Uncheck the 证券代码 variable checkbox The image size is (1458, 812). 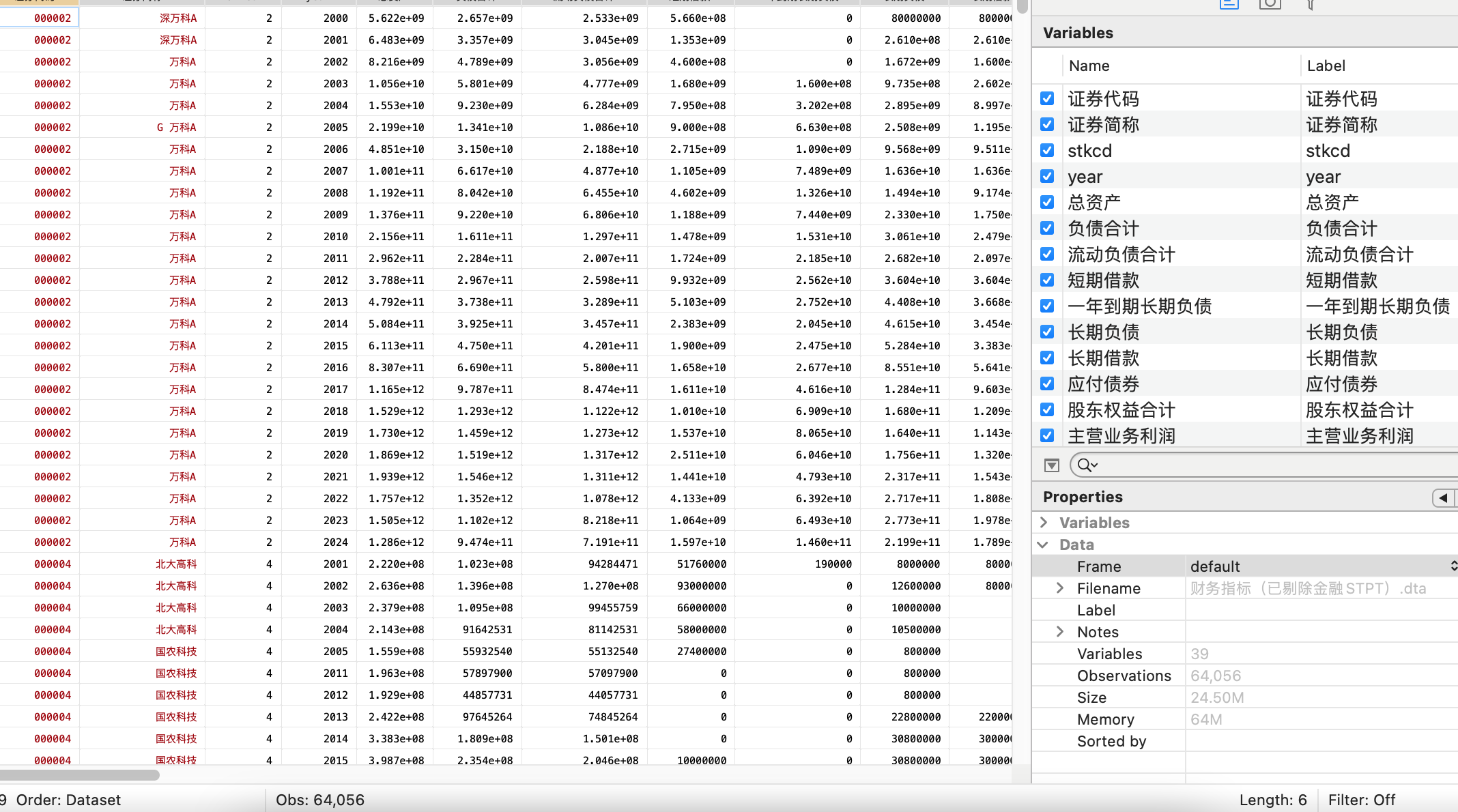(1047, 99)
